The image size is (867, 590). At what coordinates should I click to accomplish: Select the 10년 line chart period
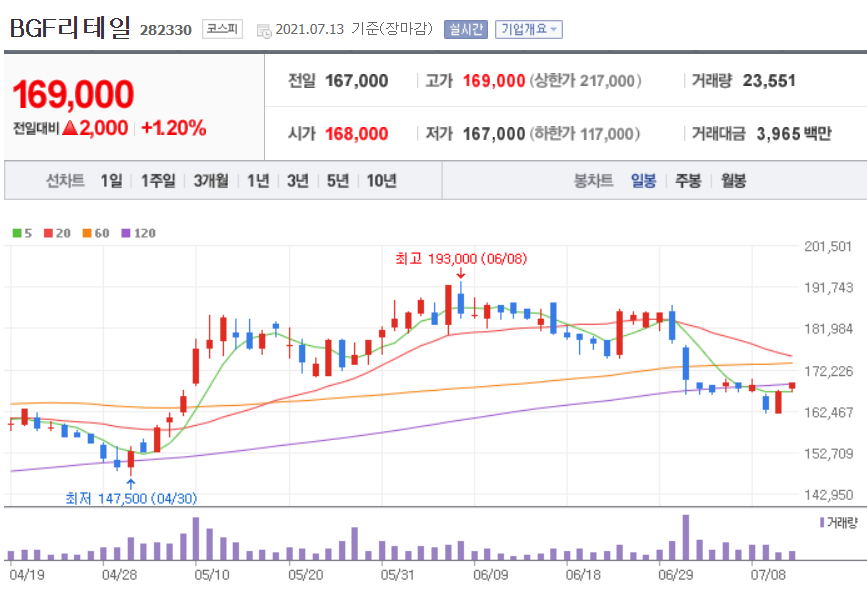[382, 180]
